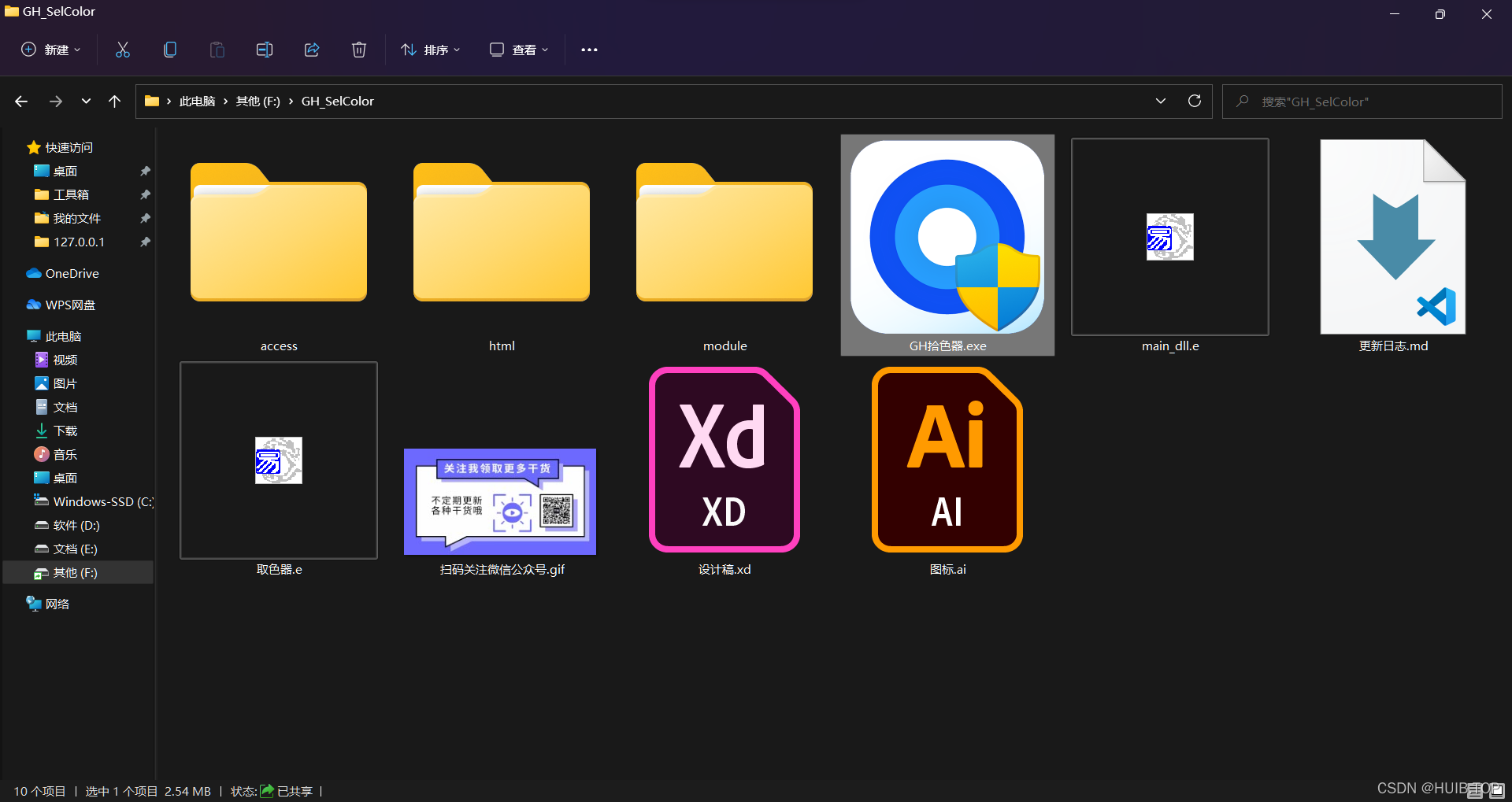The height and width of the screenshot is (802, 1512).
Task: Open WPS网盘 in the sidebar
Action: [x=70, y=305]
